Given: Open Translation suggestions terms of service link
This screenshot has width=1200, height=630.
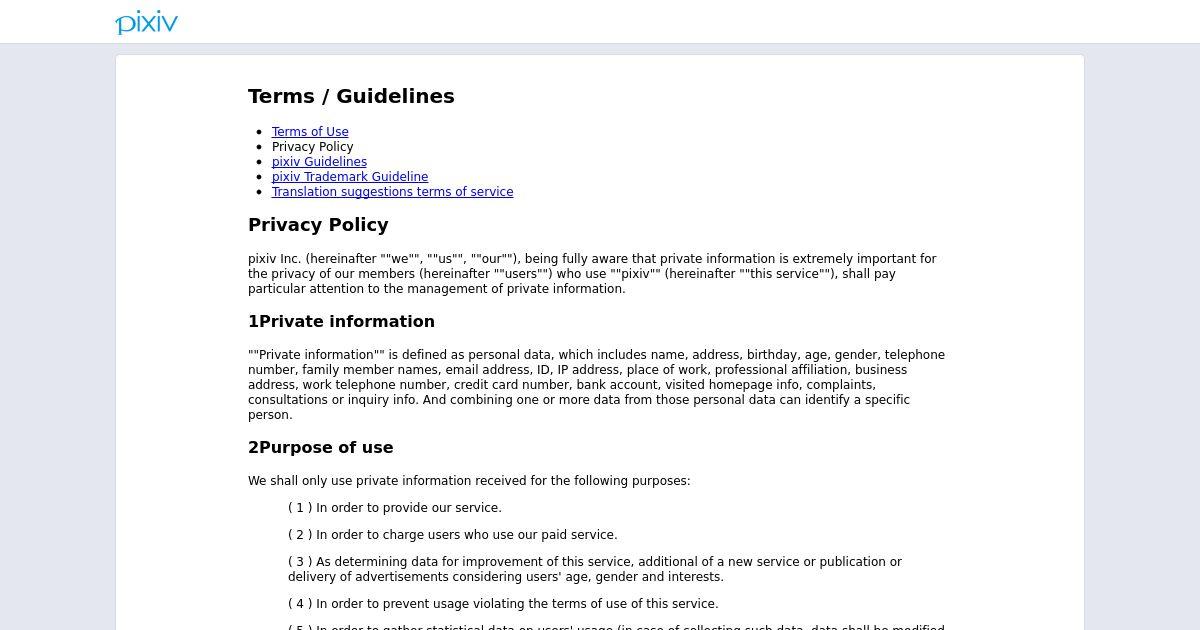Looking at the screenshot, I should 392,192.
